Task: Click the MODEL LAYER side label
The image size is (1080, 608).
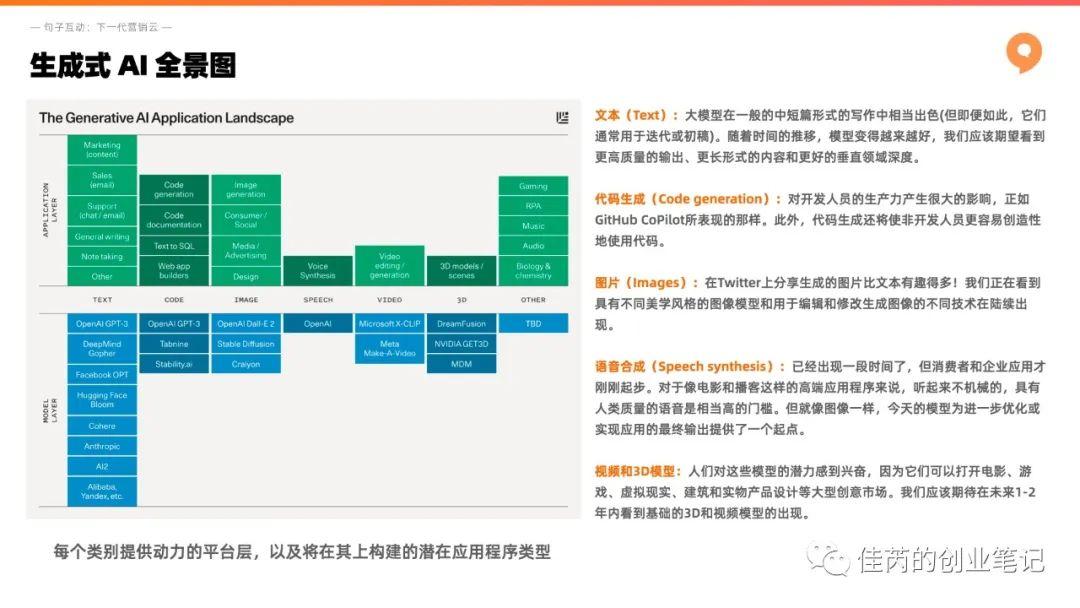Action: click(x=50, y=410)
